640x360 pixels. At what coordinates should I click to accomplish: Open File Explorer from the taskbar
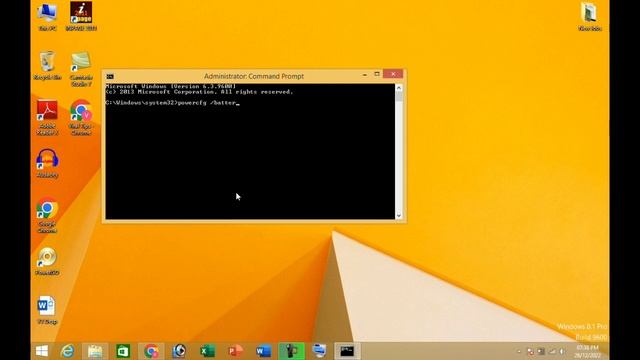coord(95,351)
